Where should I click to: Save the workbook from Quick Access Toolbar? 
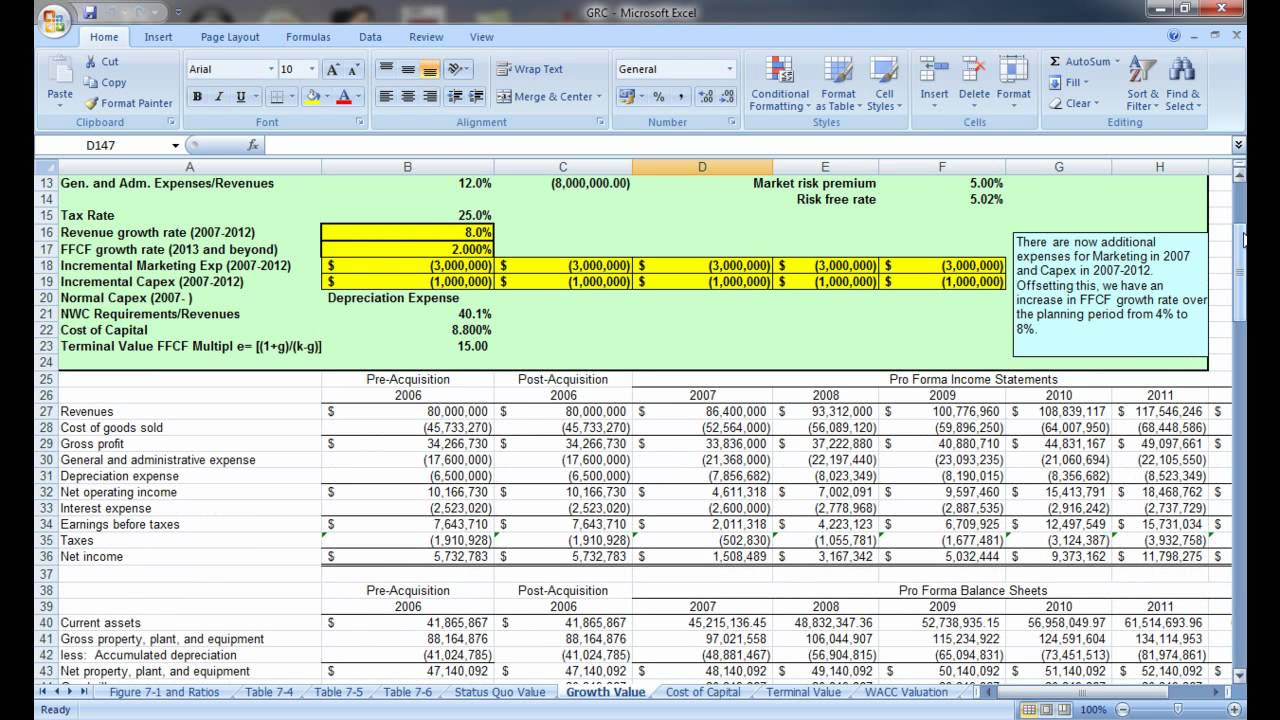(x=90, y=13)
